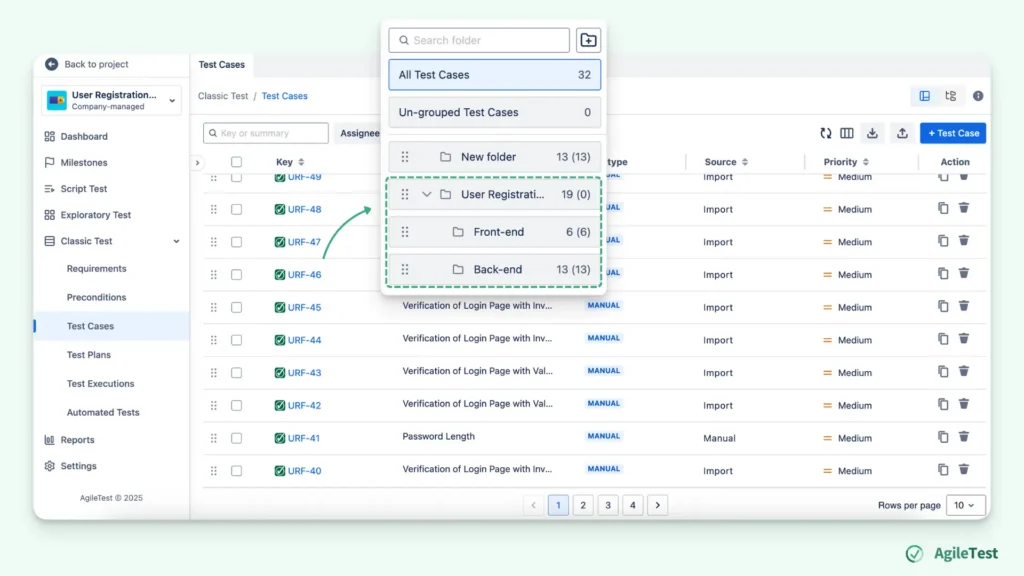Click row handle for URF-44
1024x576 pixels.
(x=214, y=340)
